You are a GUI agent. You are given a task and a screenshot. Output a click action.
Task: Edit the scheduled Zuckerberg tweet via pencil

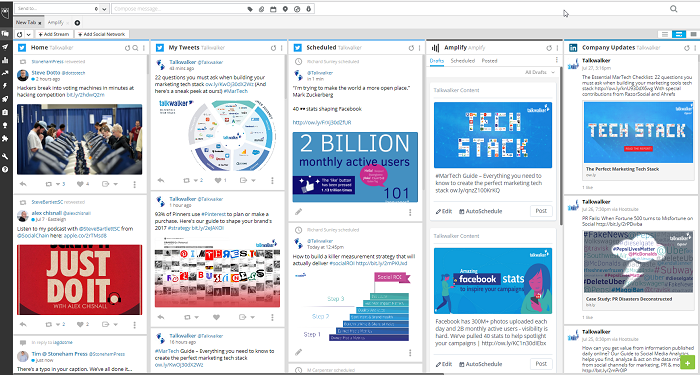(x=299, y=212)
